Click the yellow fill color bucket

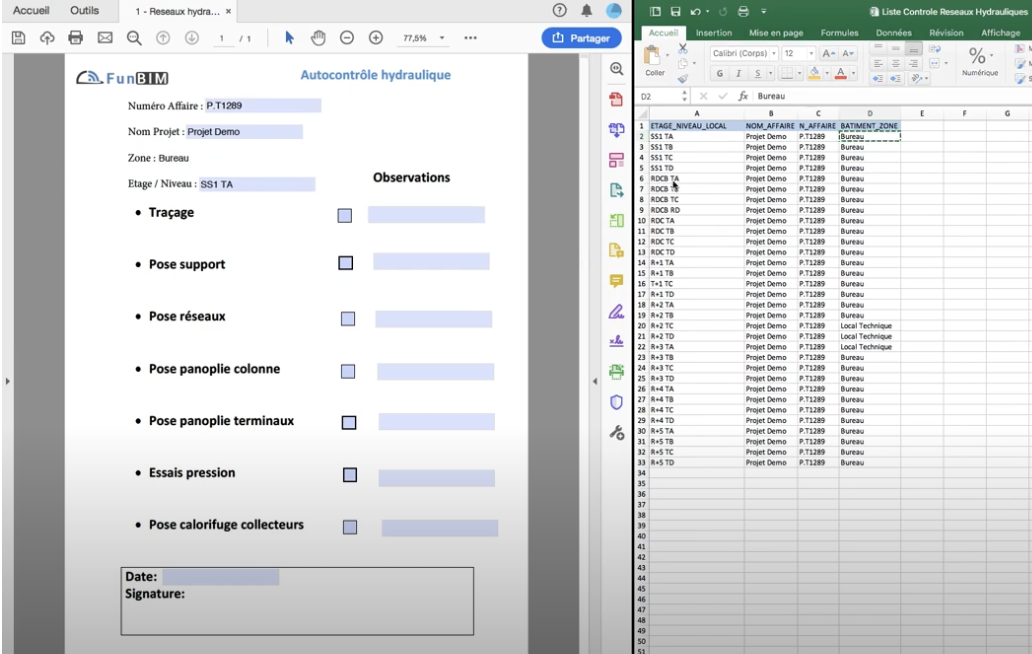pyautogui.click(x=814, y=74)
